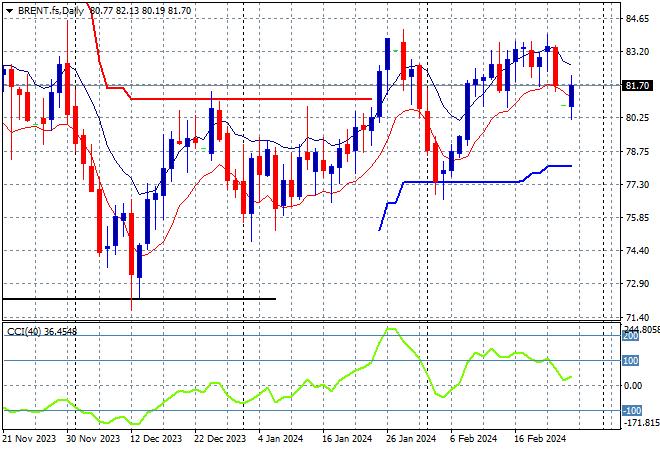
Task: Select the price axis label 78.75
Action: [637, 152]
